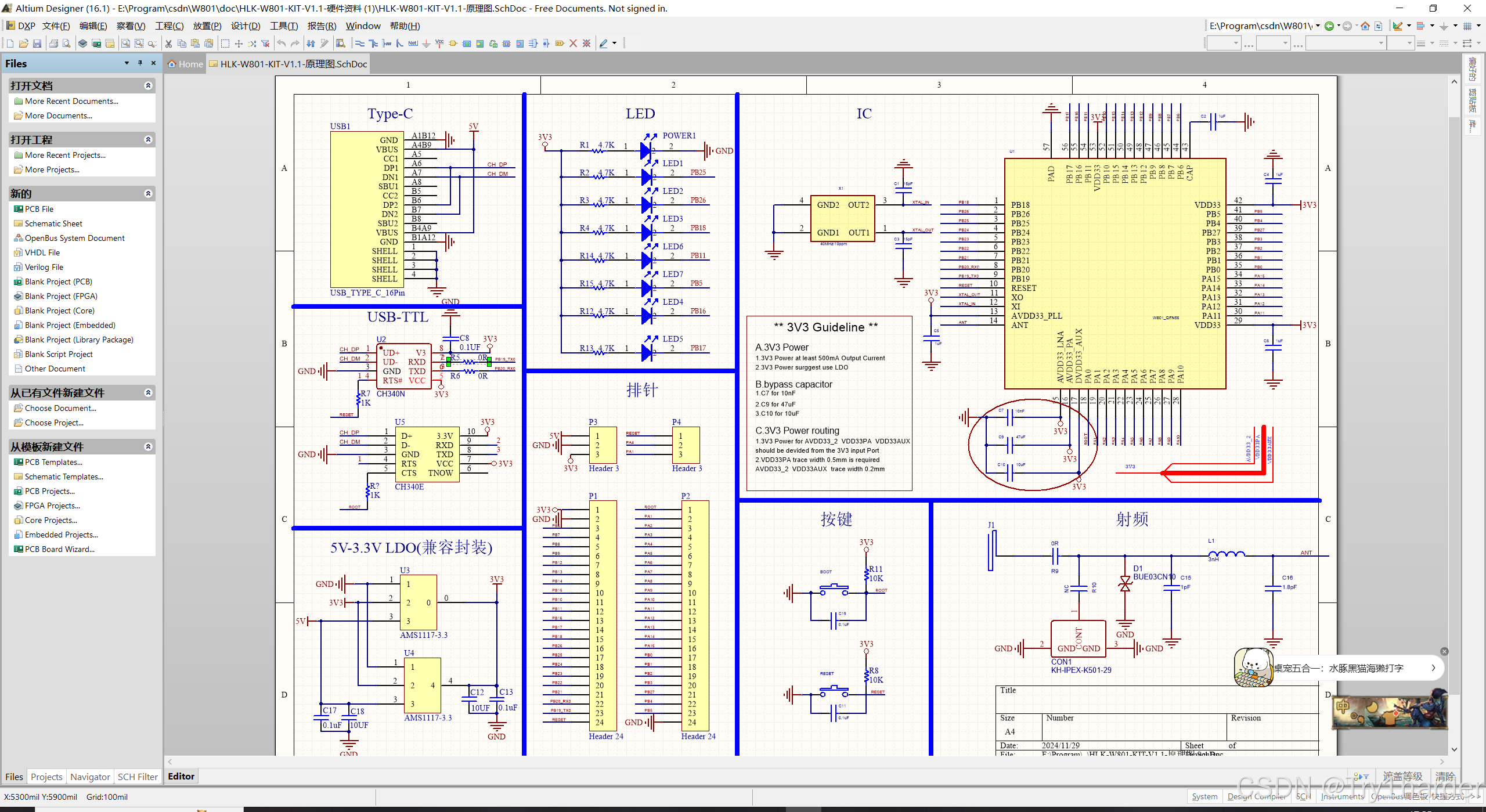Image resolution: width=1486 pixels, height=812 pixels.
Task: Collapse the 从模板新建文件 section
Action: (148, 447)
